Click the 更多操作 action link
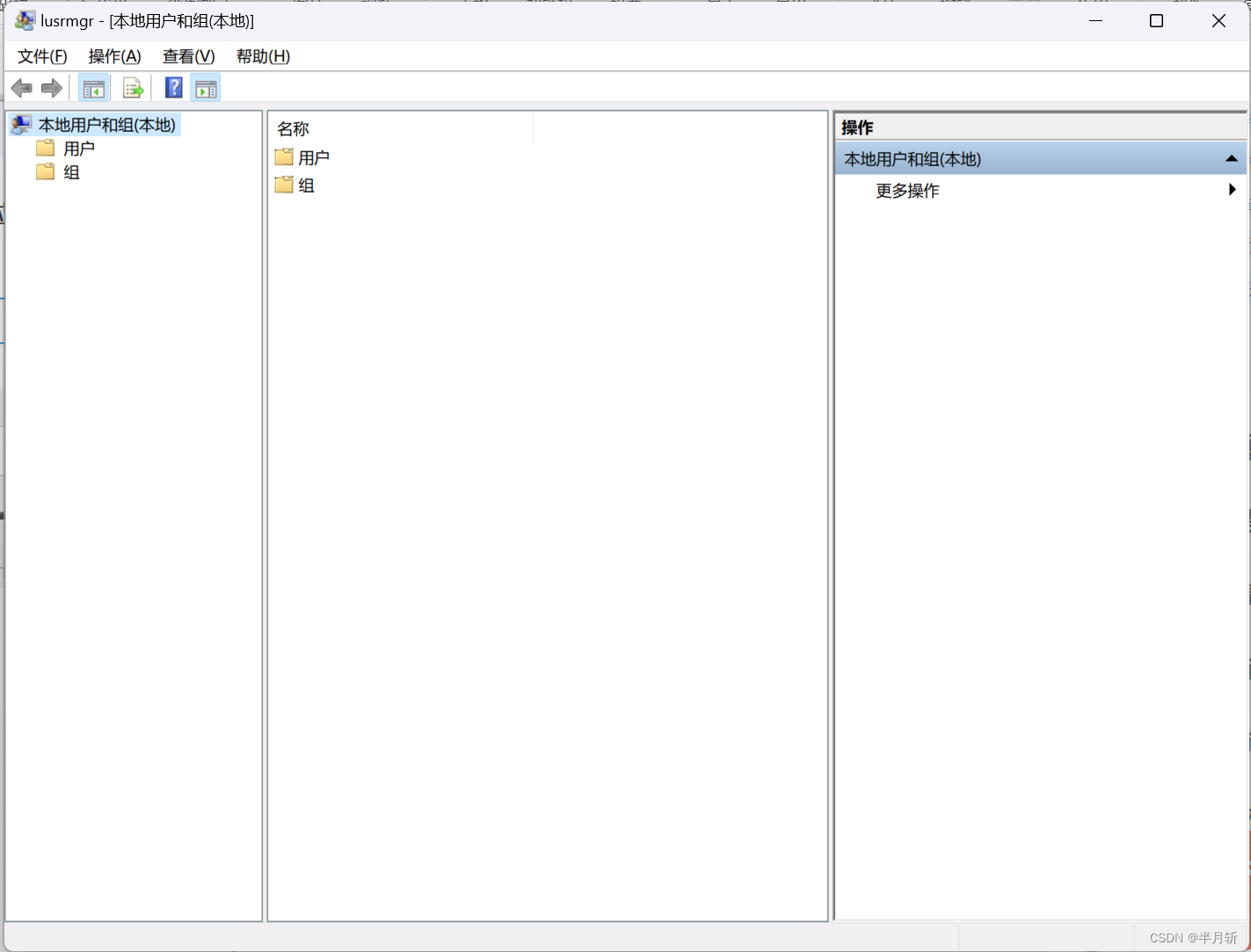The height and width of the screenshot is (952, 1251). (907, 191)
